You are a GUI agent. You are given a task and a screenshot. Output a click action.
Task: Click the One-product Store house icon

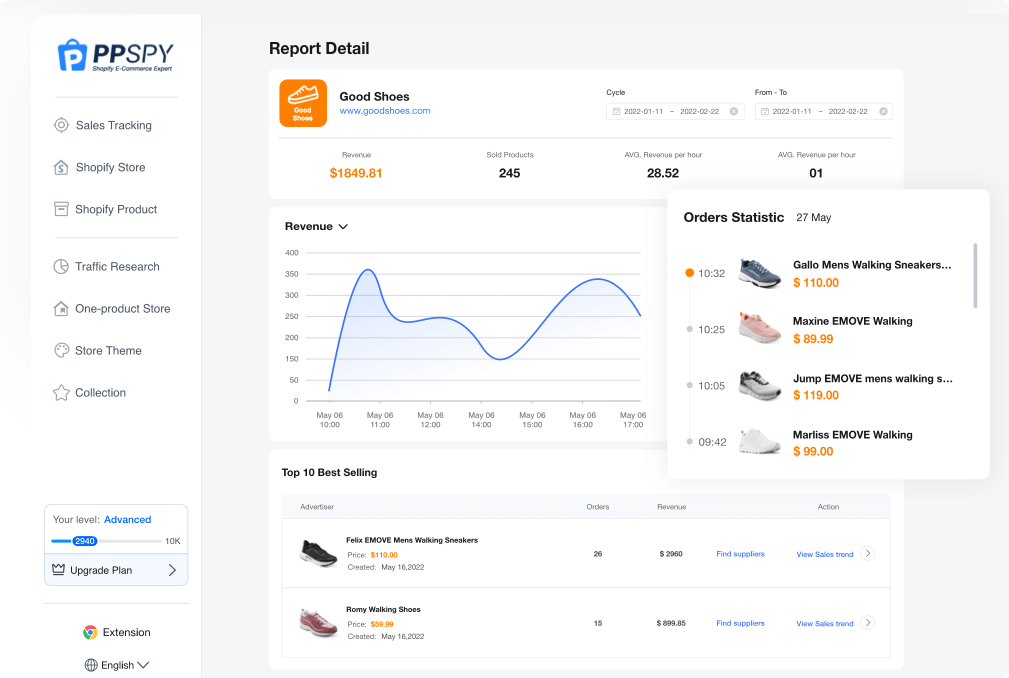pyautogui.click(x=61, y=309)
